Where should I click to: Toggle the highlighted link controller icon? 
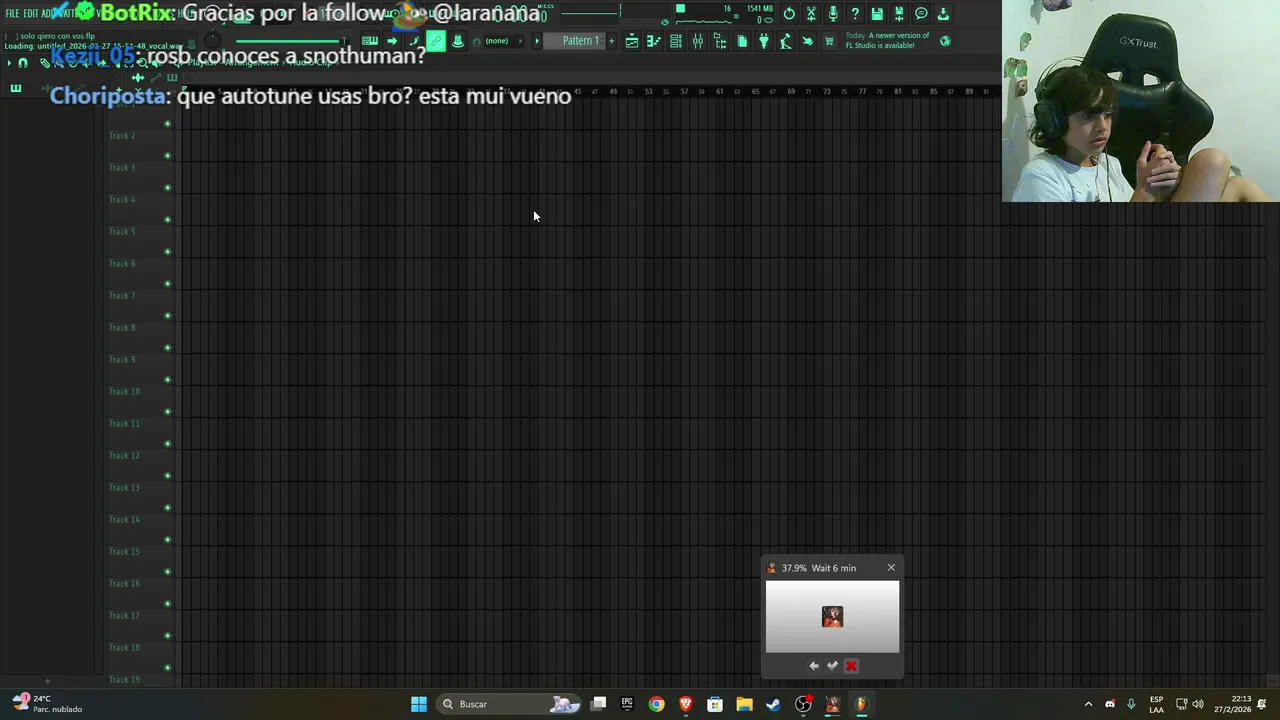pyautogui.click(x=436, y=41)
